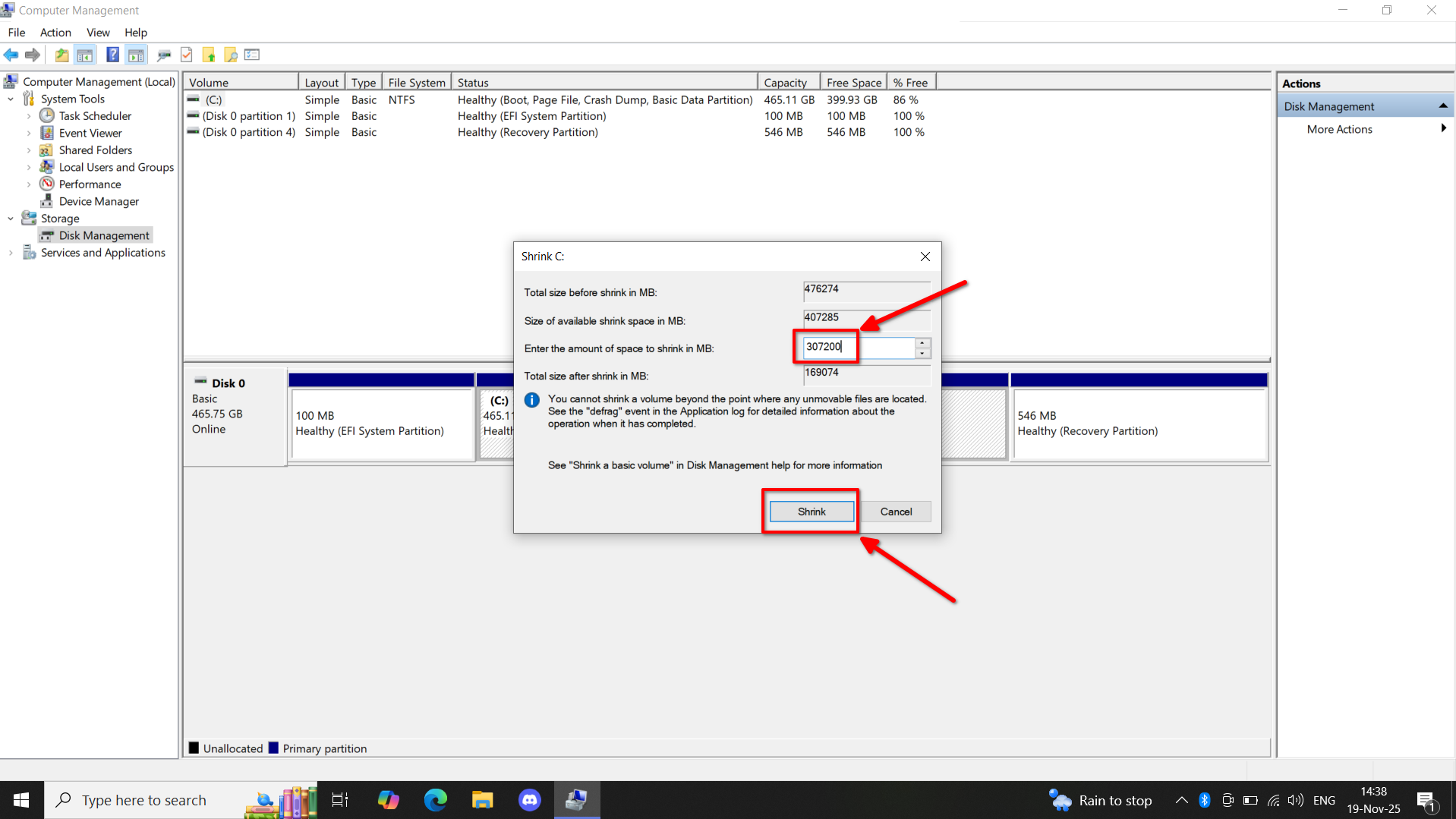The image size is (1456, 819).
Task: Click the blue Help question mark icon
Action: coord(112,55)
